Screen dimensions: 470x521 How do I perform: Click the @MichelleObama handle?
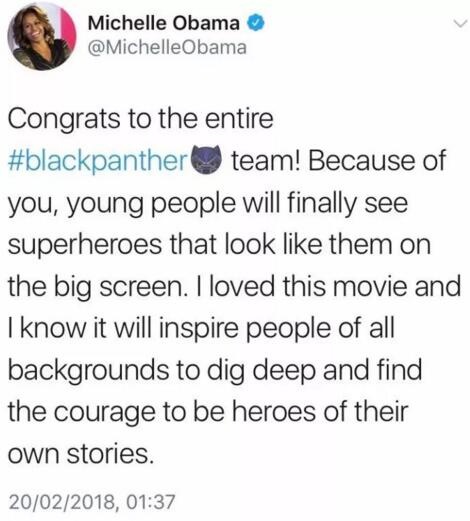pos(167,47)
